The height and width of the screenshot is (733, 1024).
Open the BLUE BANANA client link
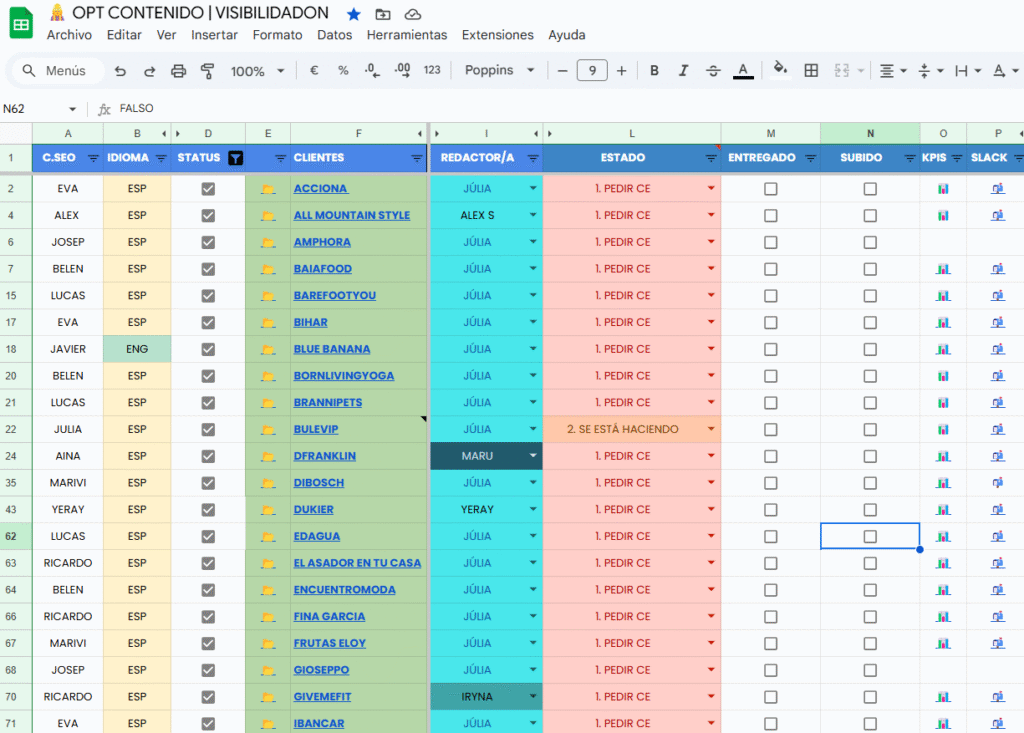[x=332, y=349]
